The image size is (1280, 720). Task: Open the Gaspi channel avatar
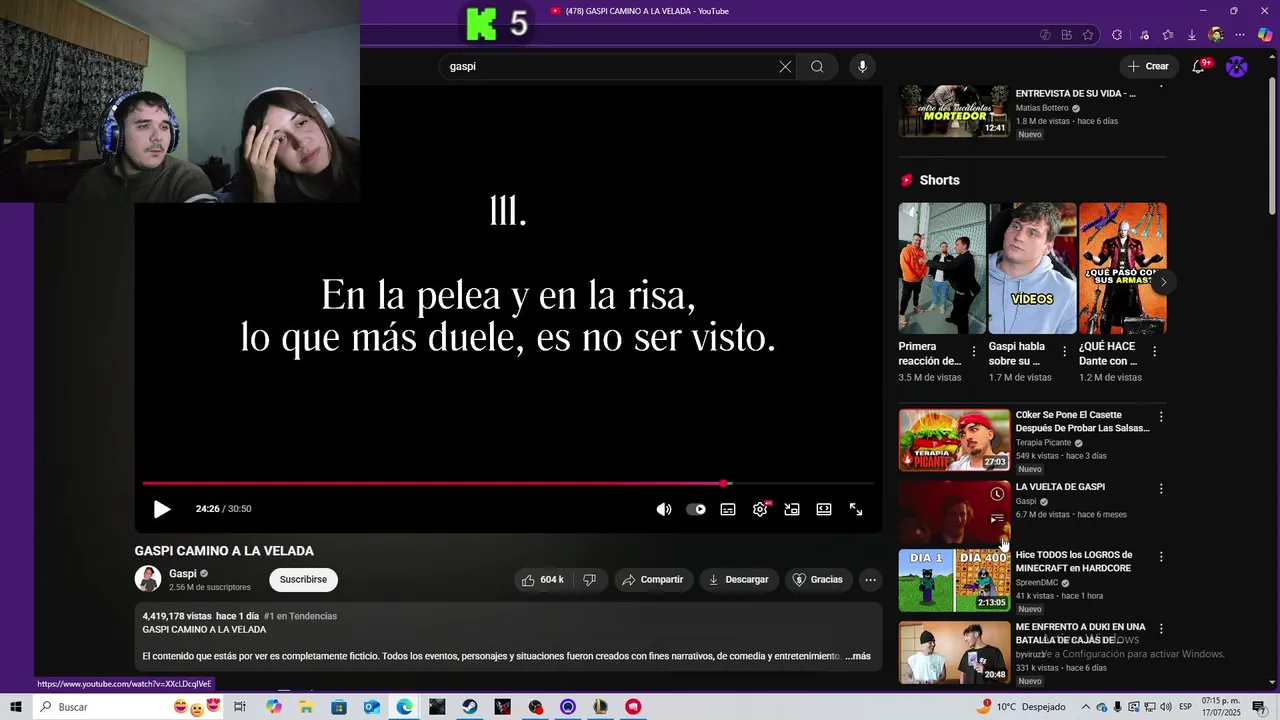pos(148,579)
